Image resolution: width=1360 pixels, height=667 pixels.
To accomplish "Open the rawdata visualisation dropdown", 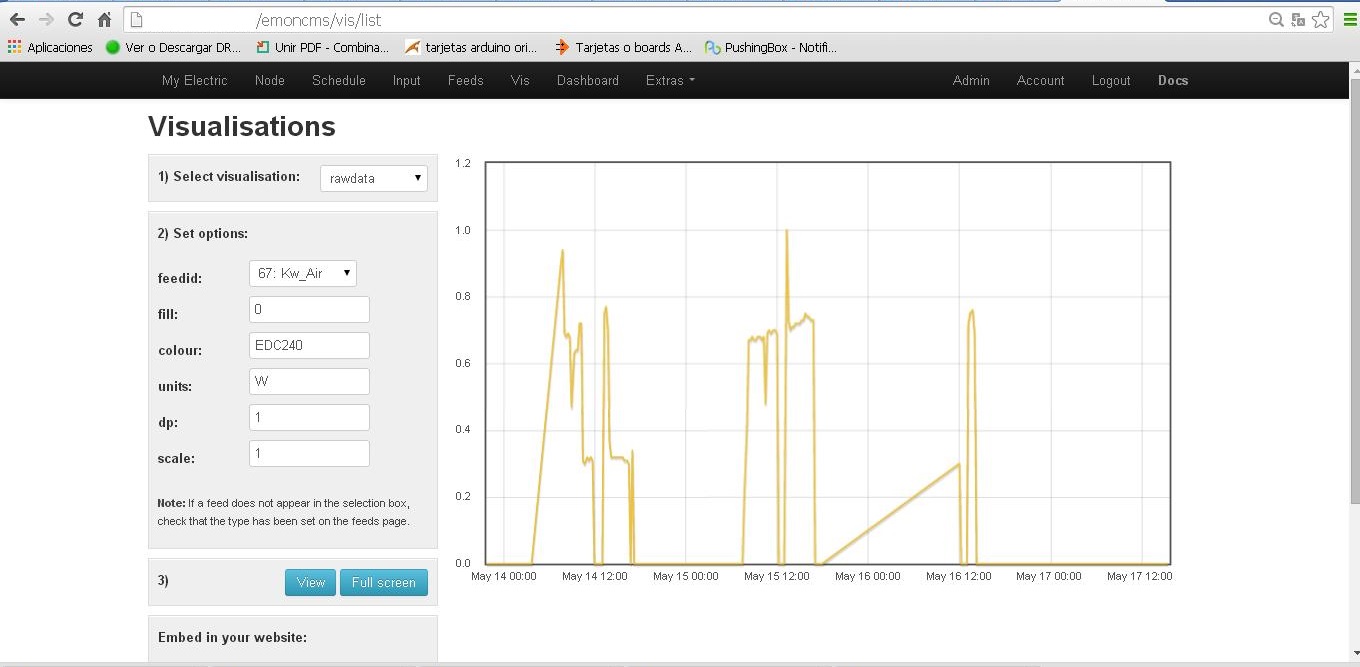I will [373, 178].
